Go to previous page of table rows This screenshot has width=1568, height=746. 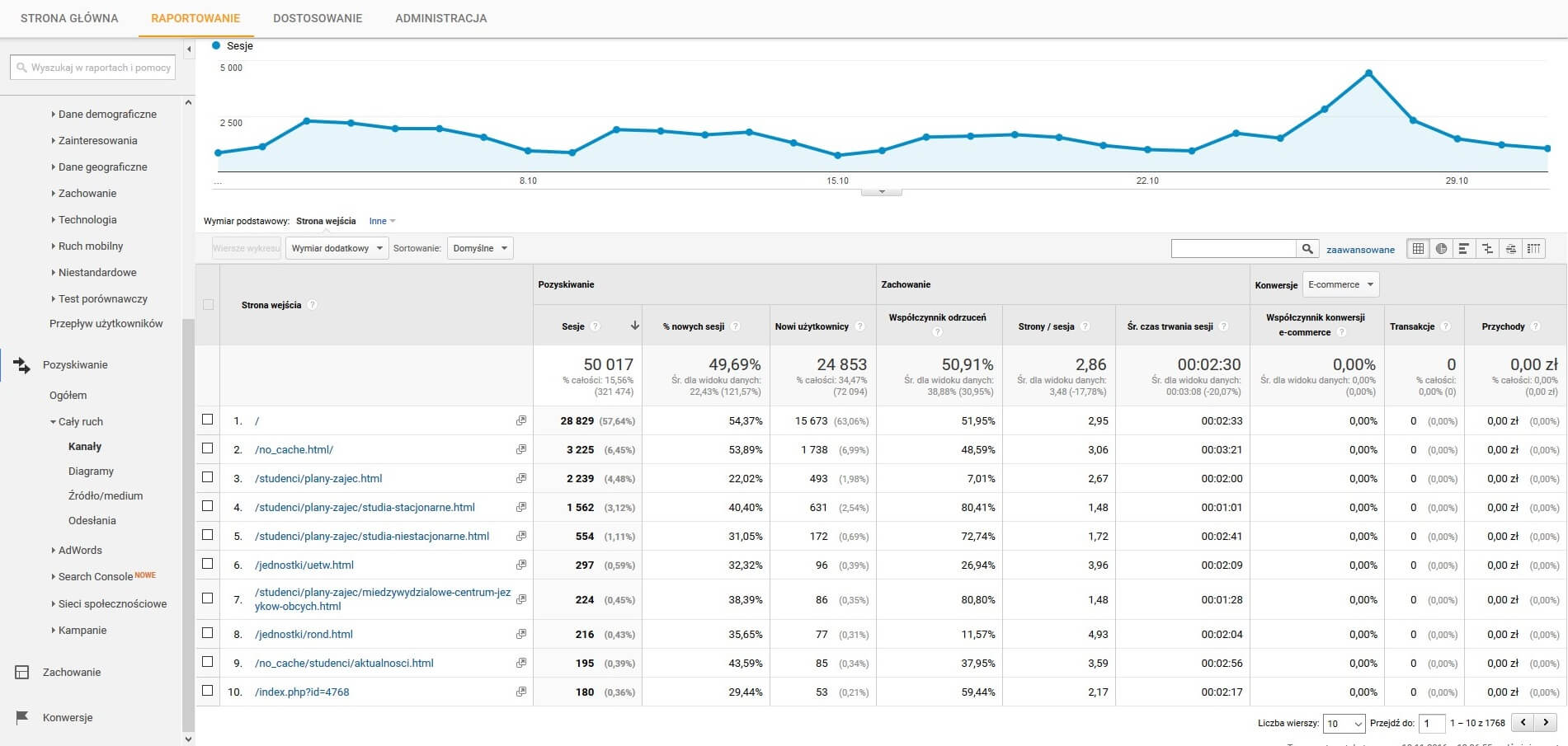click(1523, 722)
